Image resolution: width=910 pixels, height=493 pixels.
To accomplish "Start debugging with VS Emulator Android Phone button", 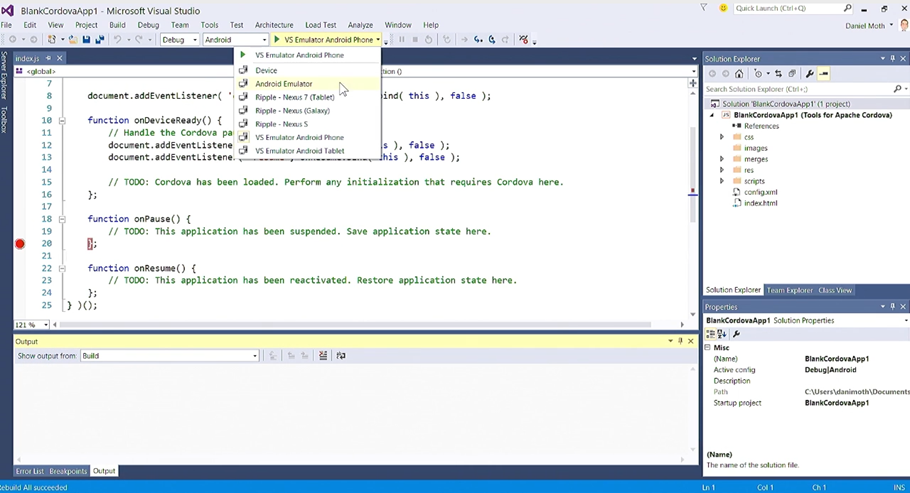I will pyautogui.click(x=324, y=39).
